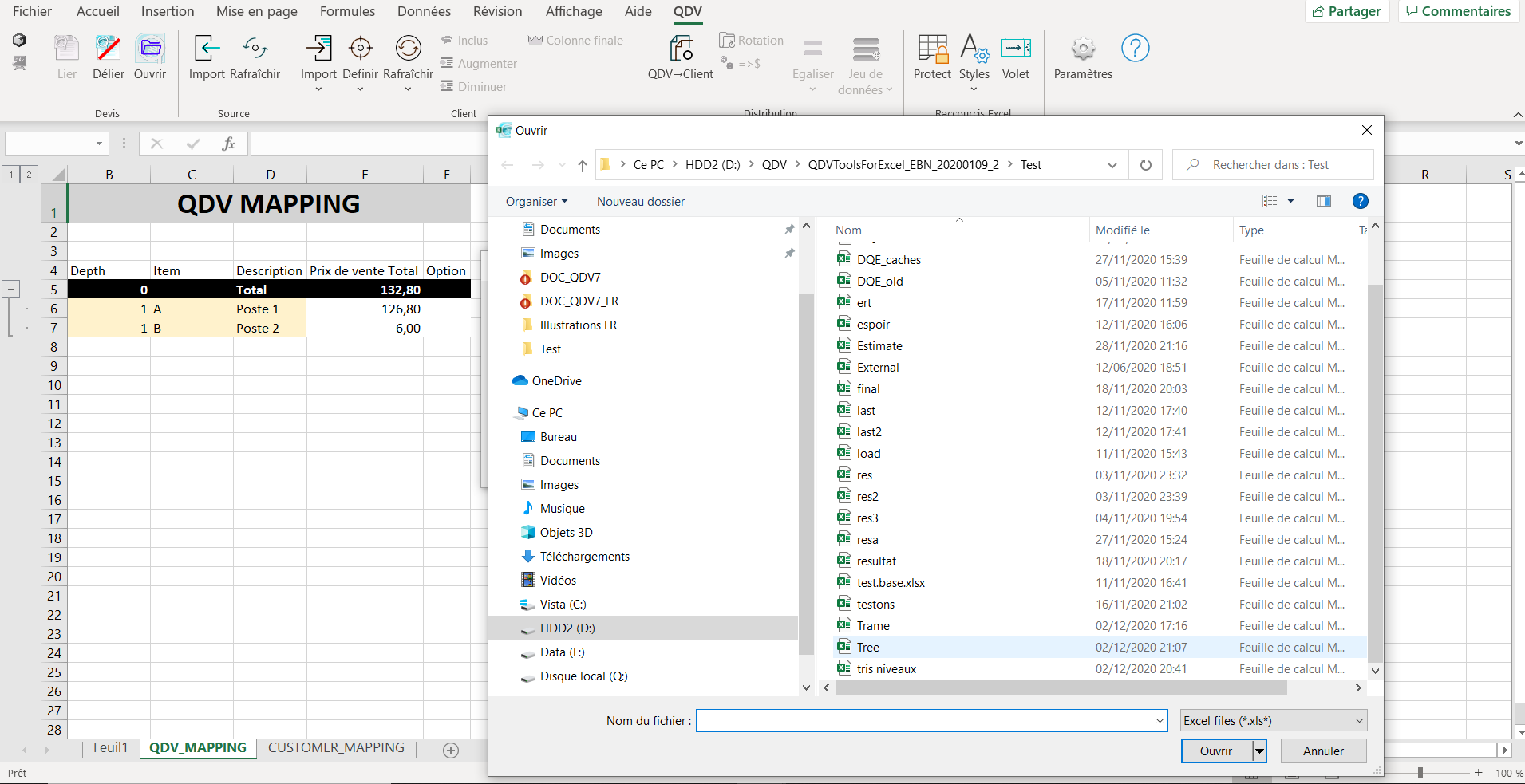Click the Protect shortcut icon
This screenshot has height=784, width=1525.
pos(932,49)
